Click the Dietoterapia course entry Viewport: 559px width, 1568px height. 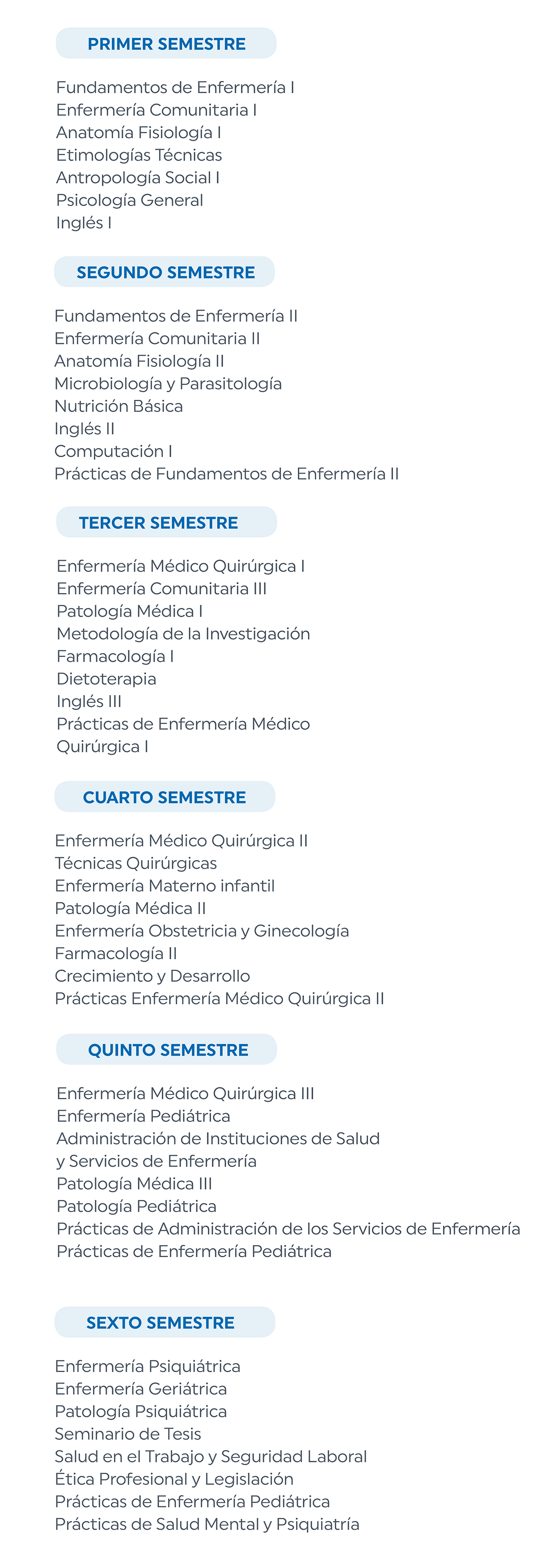coord(106,679)
